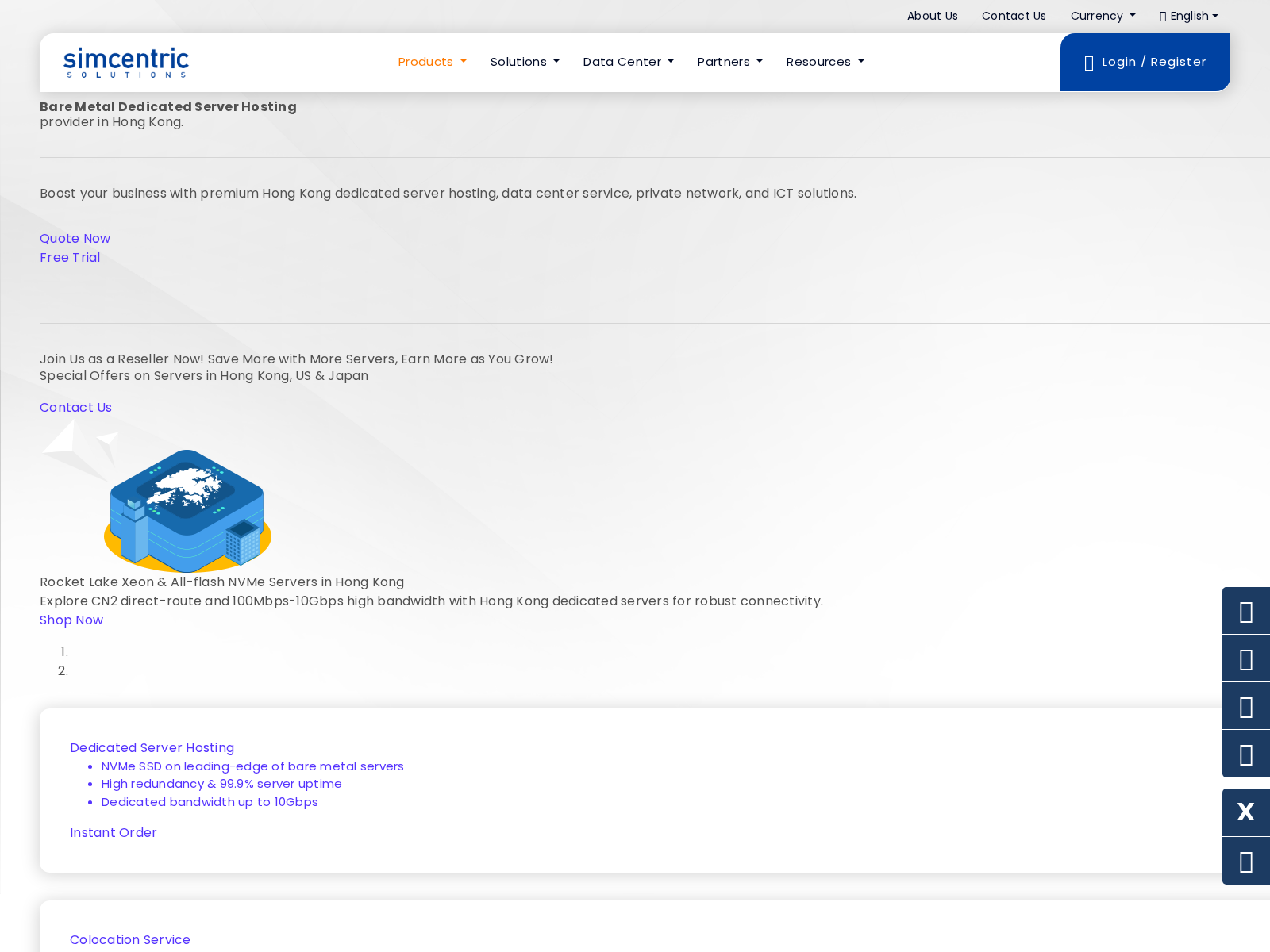Open the Resources navigation menu
Screen dimensions: 1270x952
tap(825, 62)
